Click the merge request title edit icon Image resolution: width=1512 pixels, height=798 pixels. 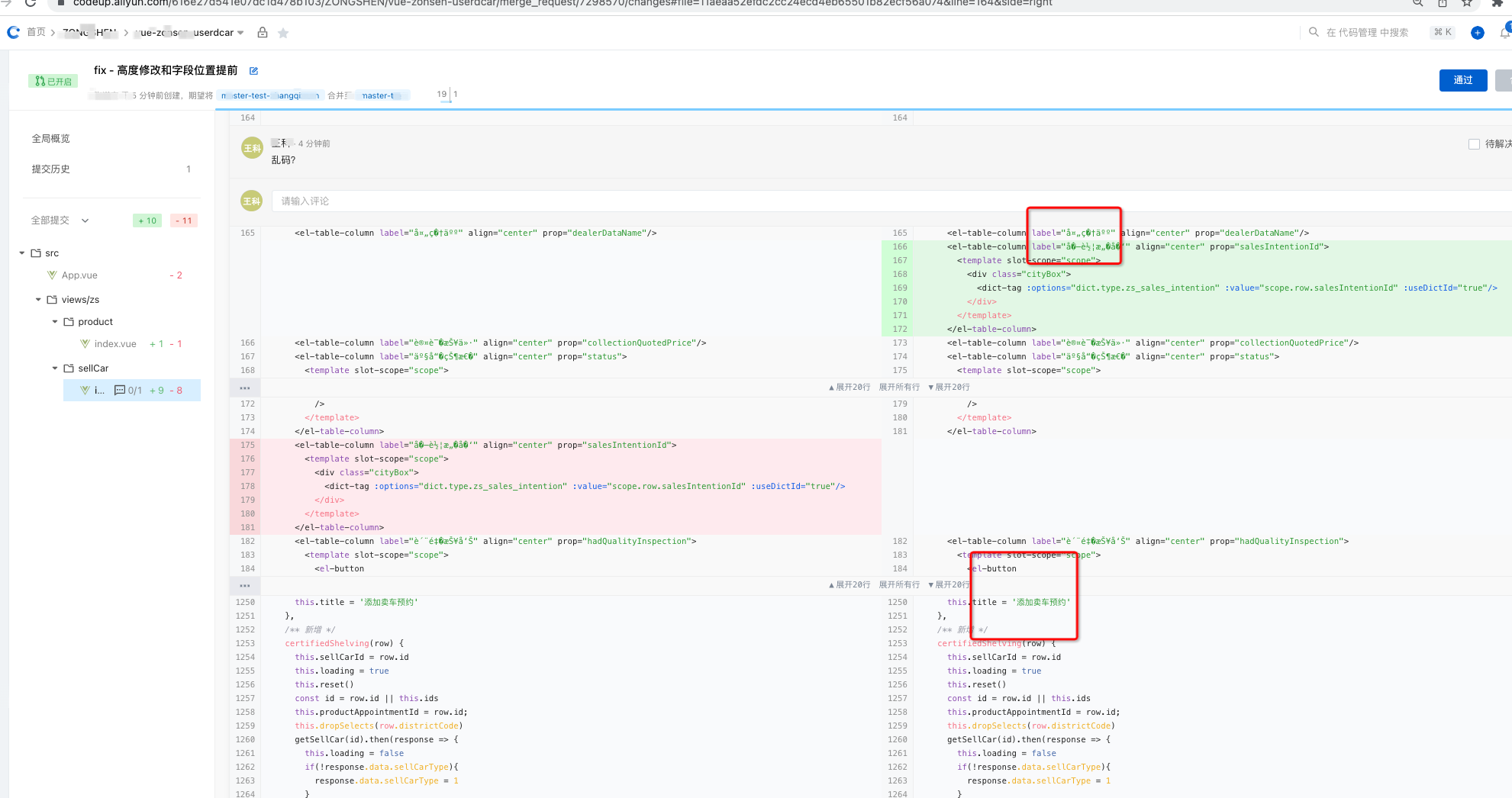tap(253, 71)
